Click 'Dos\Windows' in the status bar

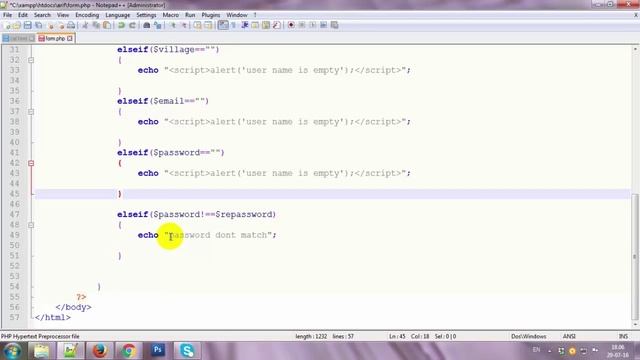(529, 336)
